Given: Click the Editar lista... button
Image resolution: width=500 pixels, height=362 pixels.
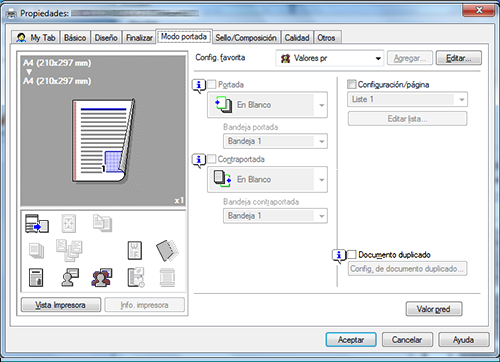Looking at the screenshot, I should coord(407,119).
